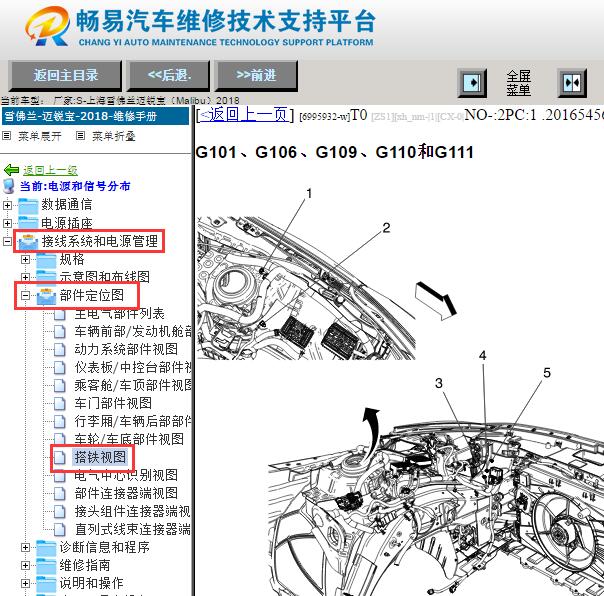Viewport: 604px width, 596px height.
Task: Click the 部件连接器端视图 document icon
Action: click(59, 494)
